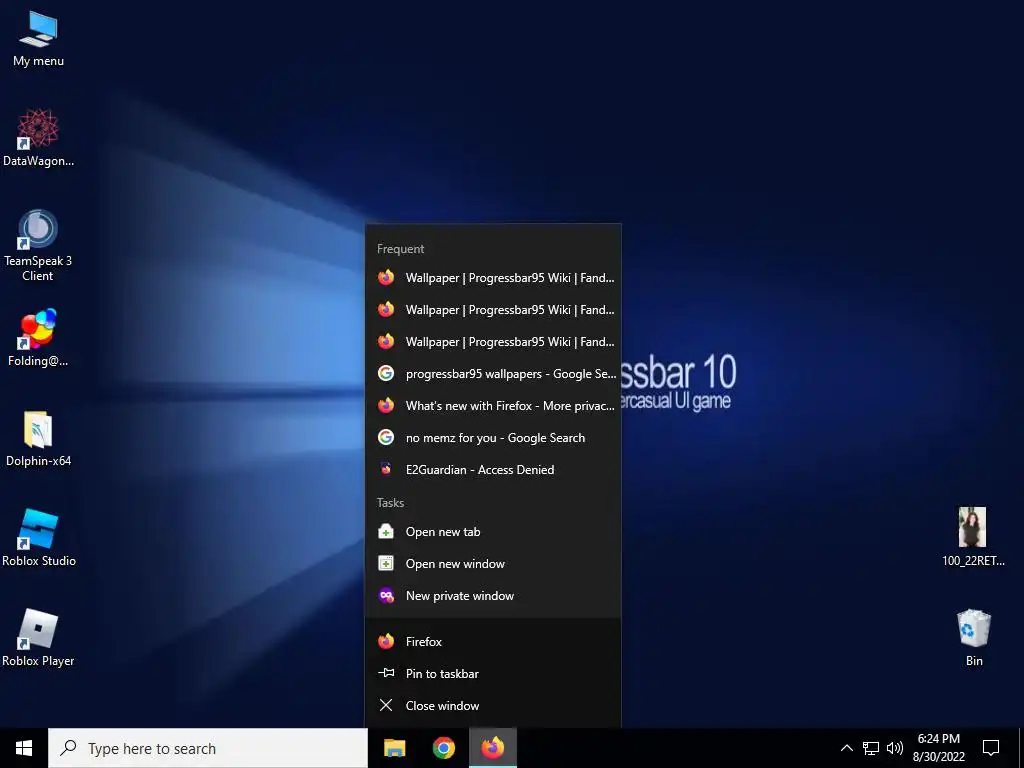Show hidden system tray icons
This screenshot has width=1024, height=768.
pyautogui.click(x=846, y=748)
